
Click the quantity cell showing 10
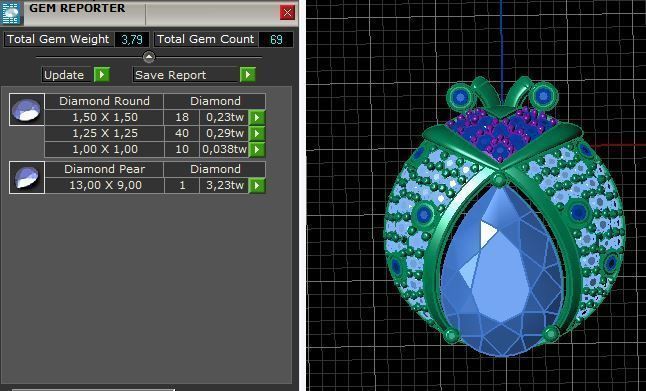(x=182, y=150)
